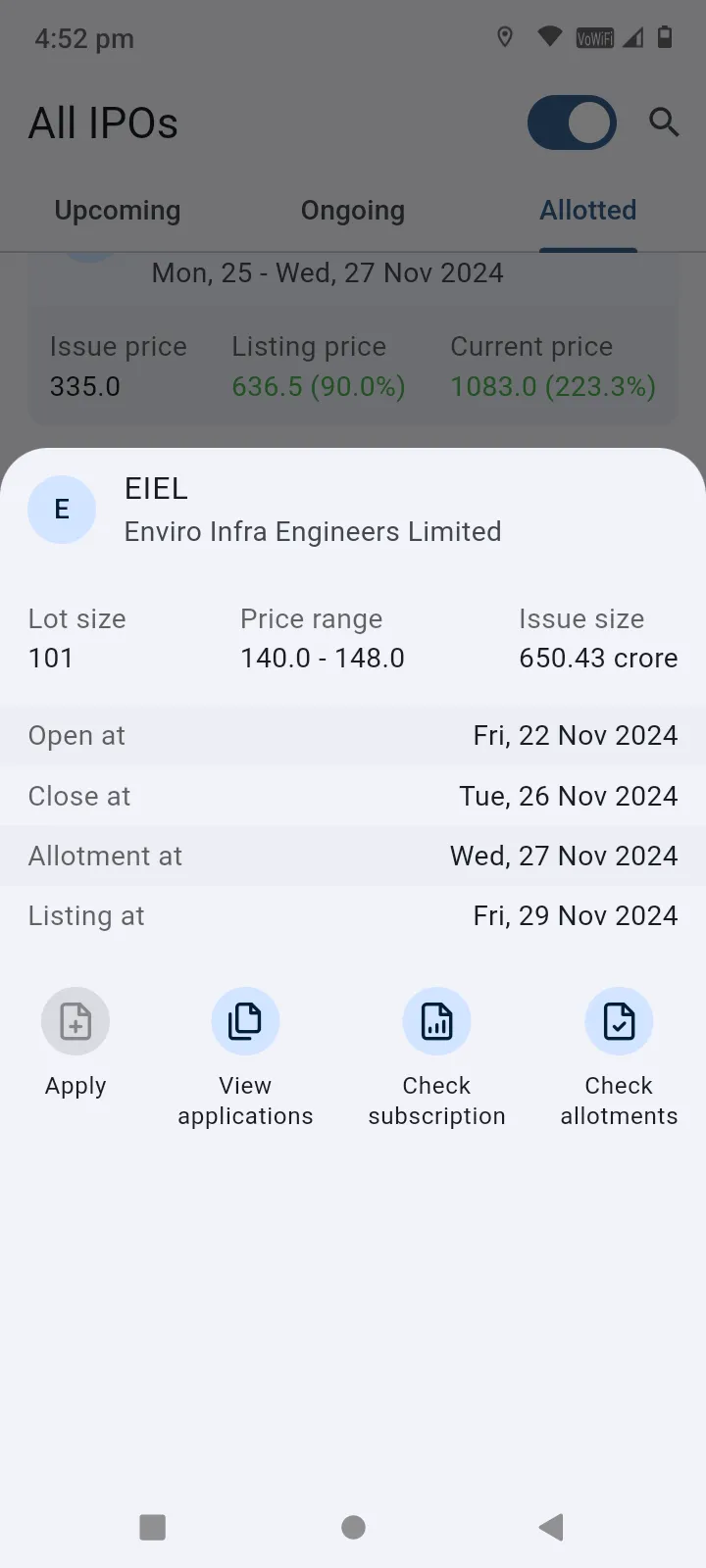Tap the Check subscription label
Screen dimensions: 706x1568
tap(436, 1101)
